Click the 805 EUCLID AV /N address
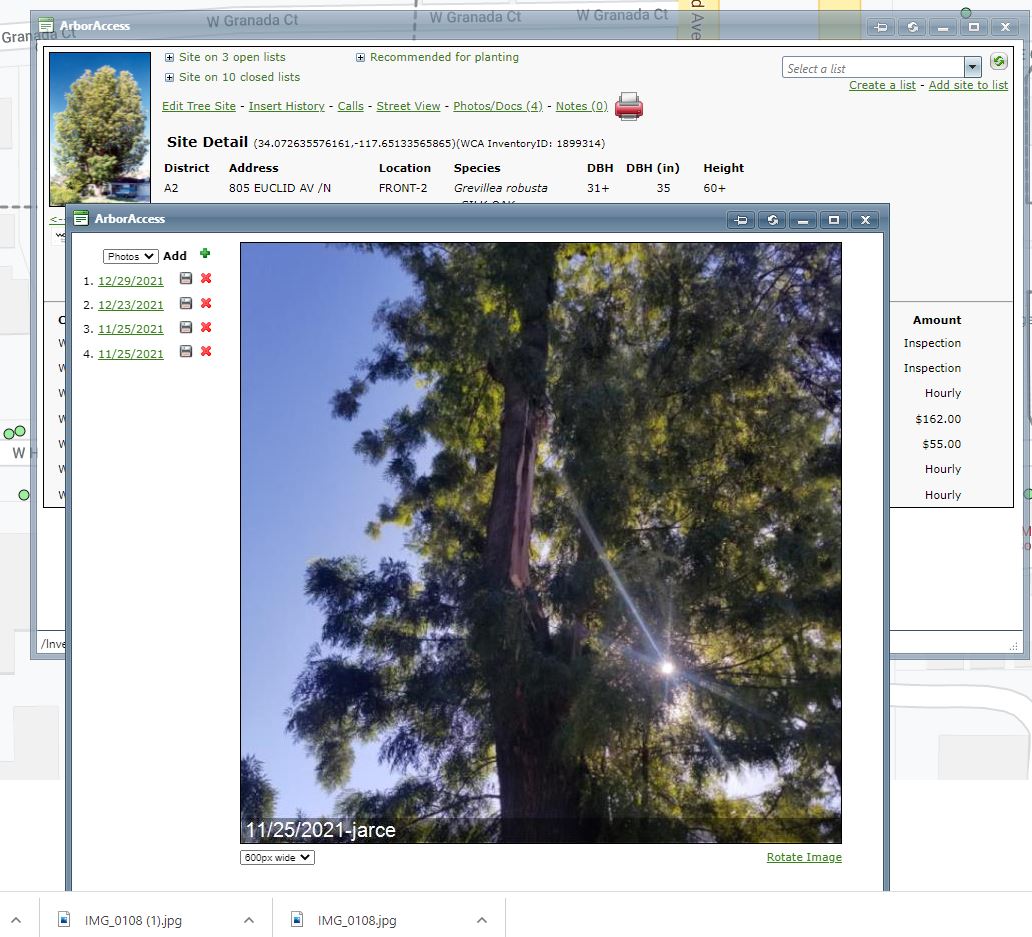 pyautogui.click(x=280, y=188)
